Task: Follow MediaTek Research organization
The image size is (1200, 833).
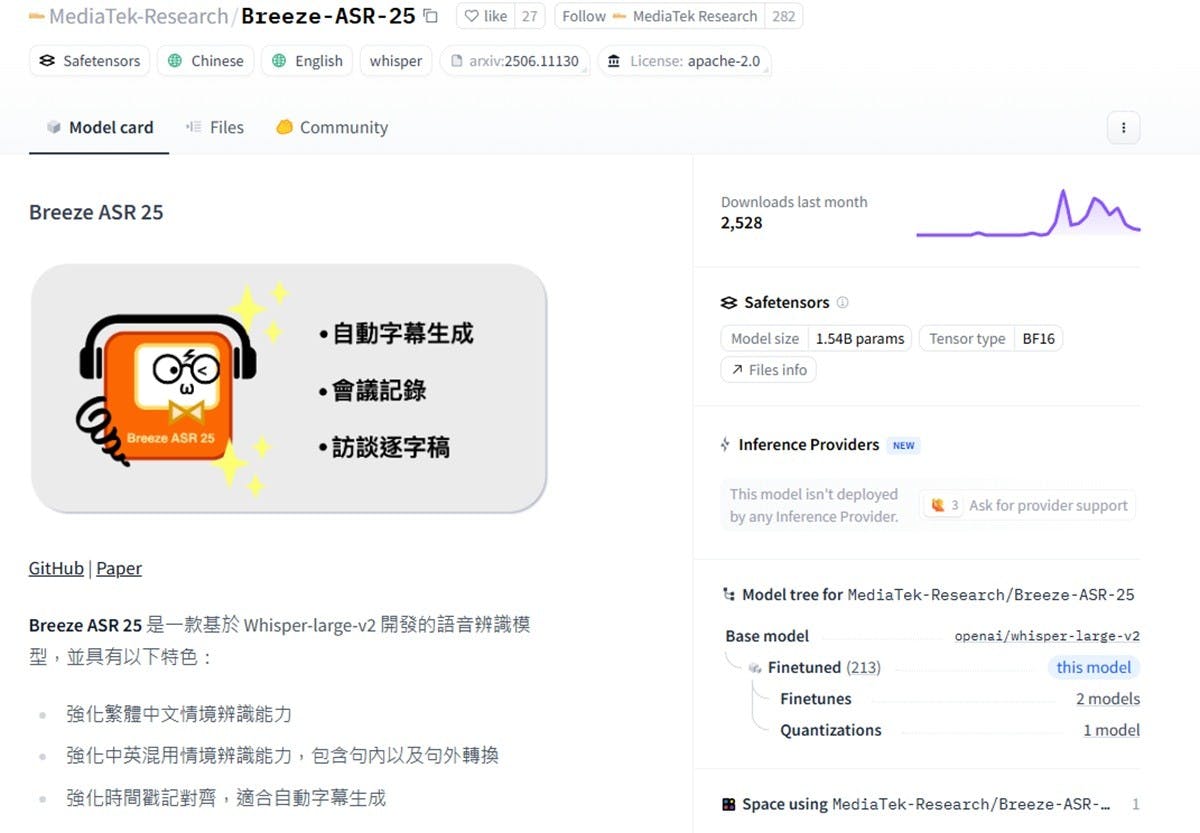Action: pos(659,16)
